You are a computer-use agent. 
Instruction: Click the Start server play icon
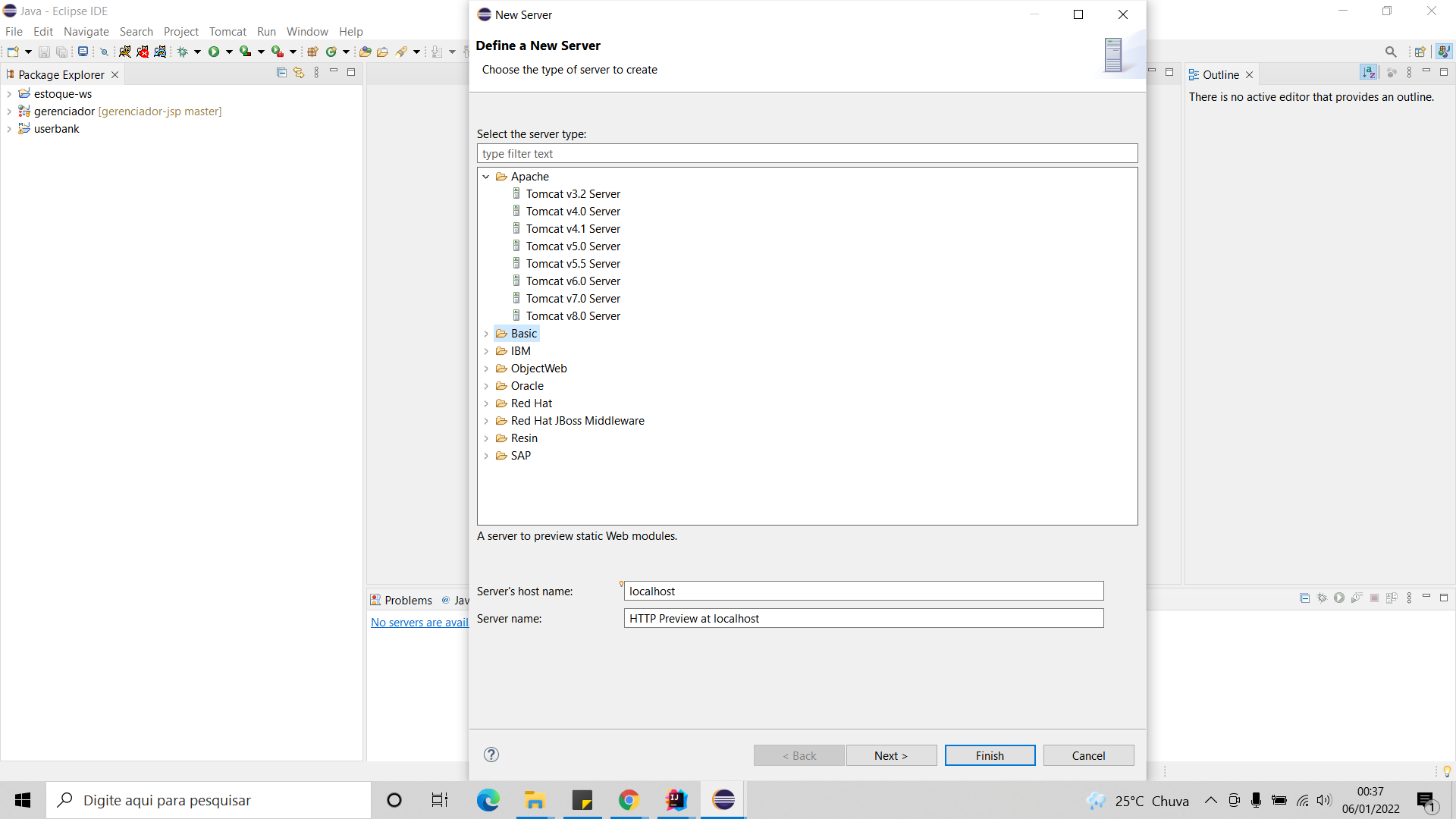(1339, 598)
